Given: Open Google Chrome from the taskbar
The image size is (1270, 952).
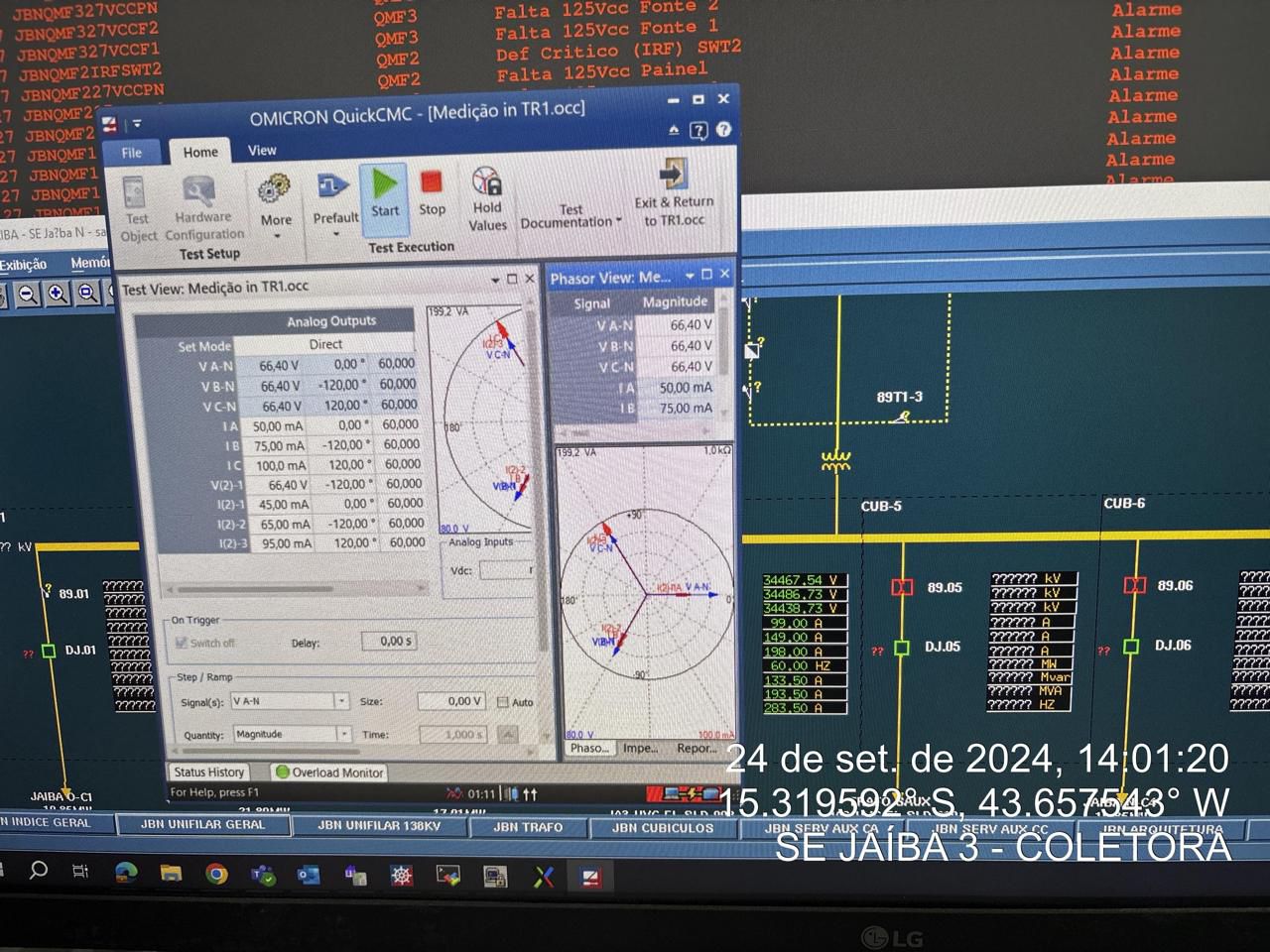Looking at the screenshot, I should (x=216, y=874).
